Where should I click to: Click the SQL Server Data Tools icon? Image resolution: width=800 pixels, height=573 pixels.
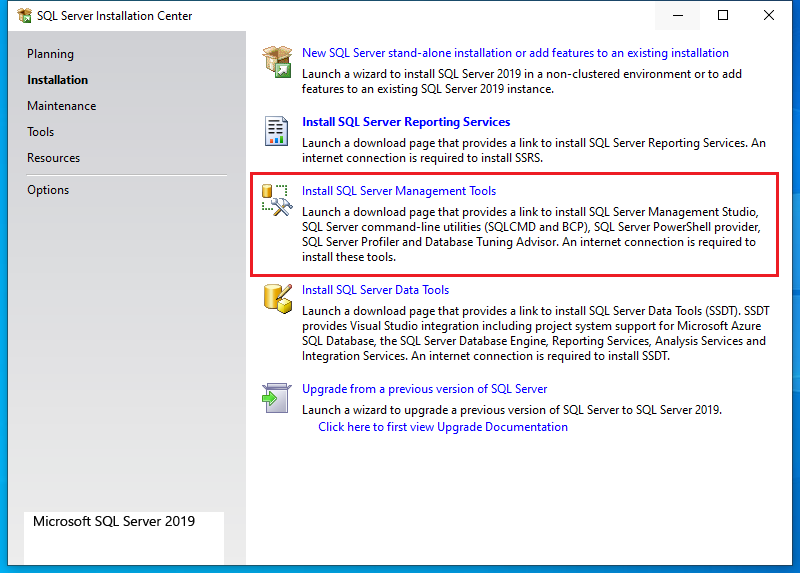point(278,299)
